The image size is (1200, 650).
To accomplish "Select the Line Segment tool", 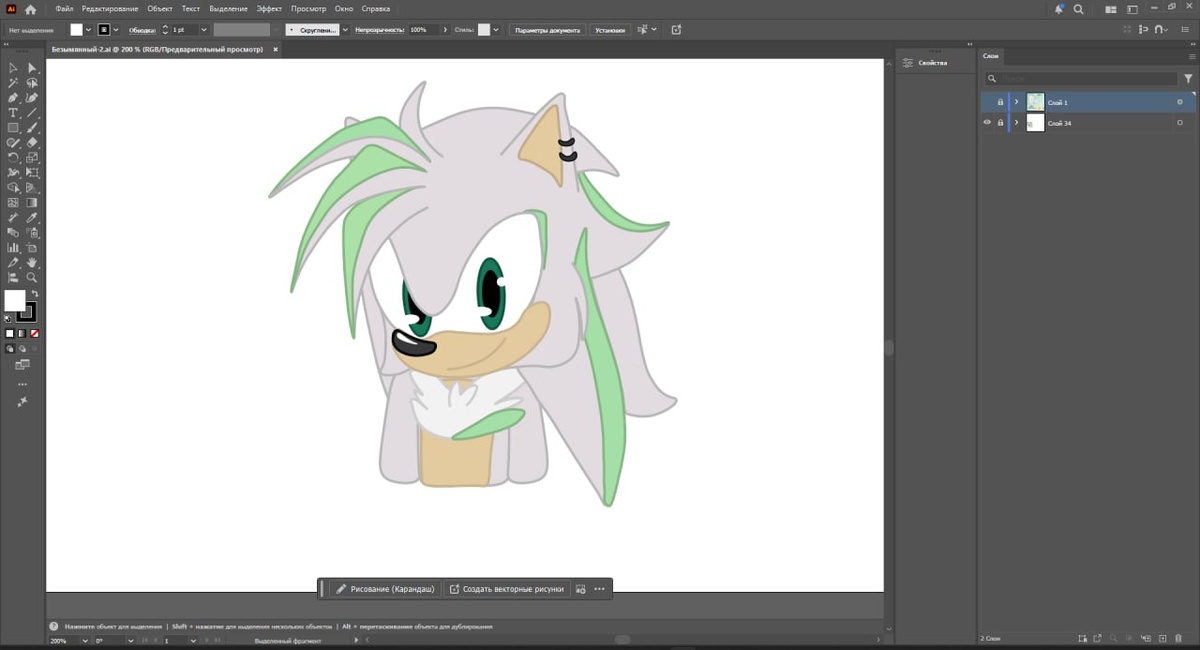I will (32, 113).
